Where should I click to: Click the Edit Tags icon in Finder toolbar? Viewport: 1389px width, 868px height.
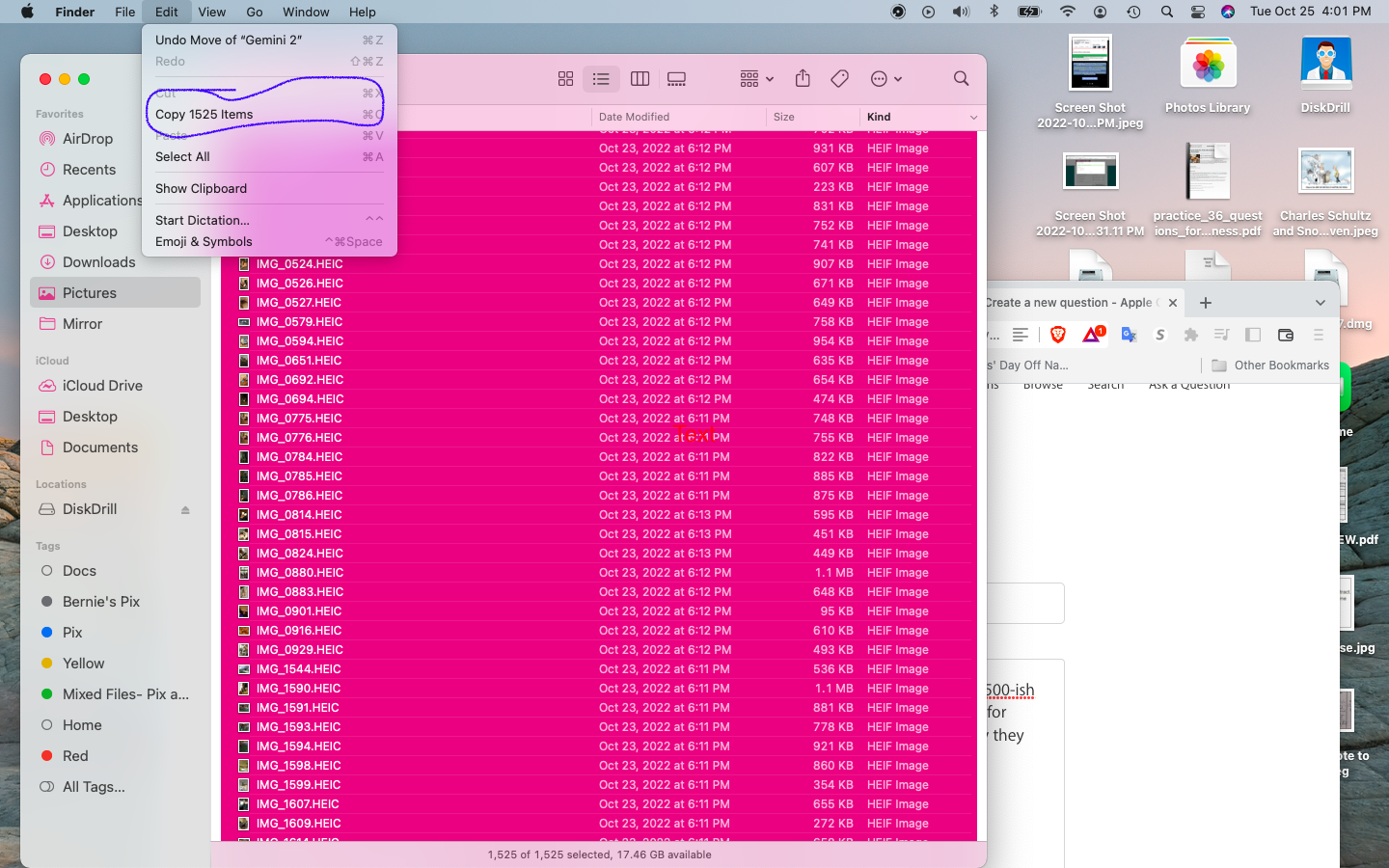coord(840,79)
